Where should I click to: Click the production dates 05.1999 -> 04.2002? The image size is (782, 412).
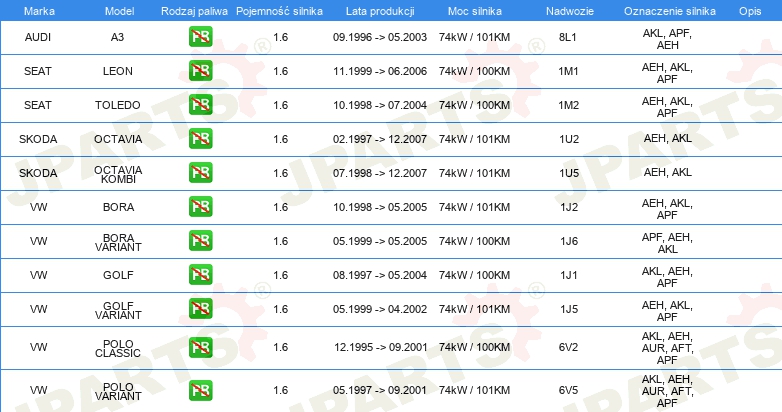coord(380,309)
